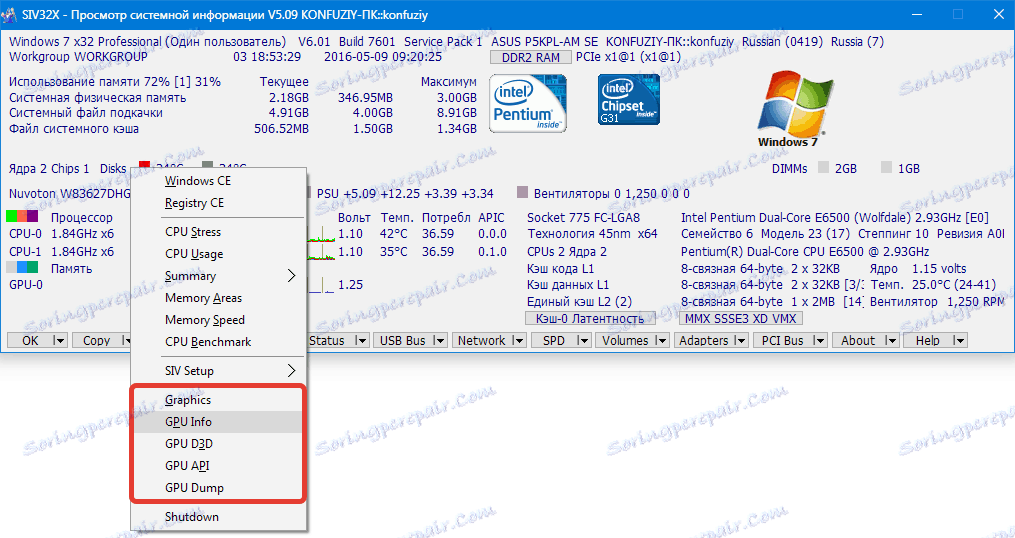Choose GPU Dump menu entry
The image size is (1015, 538).
pos(218,488)
